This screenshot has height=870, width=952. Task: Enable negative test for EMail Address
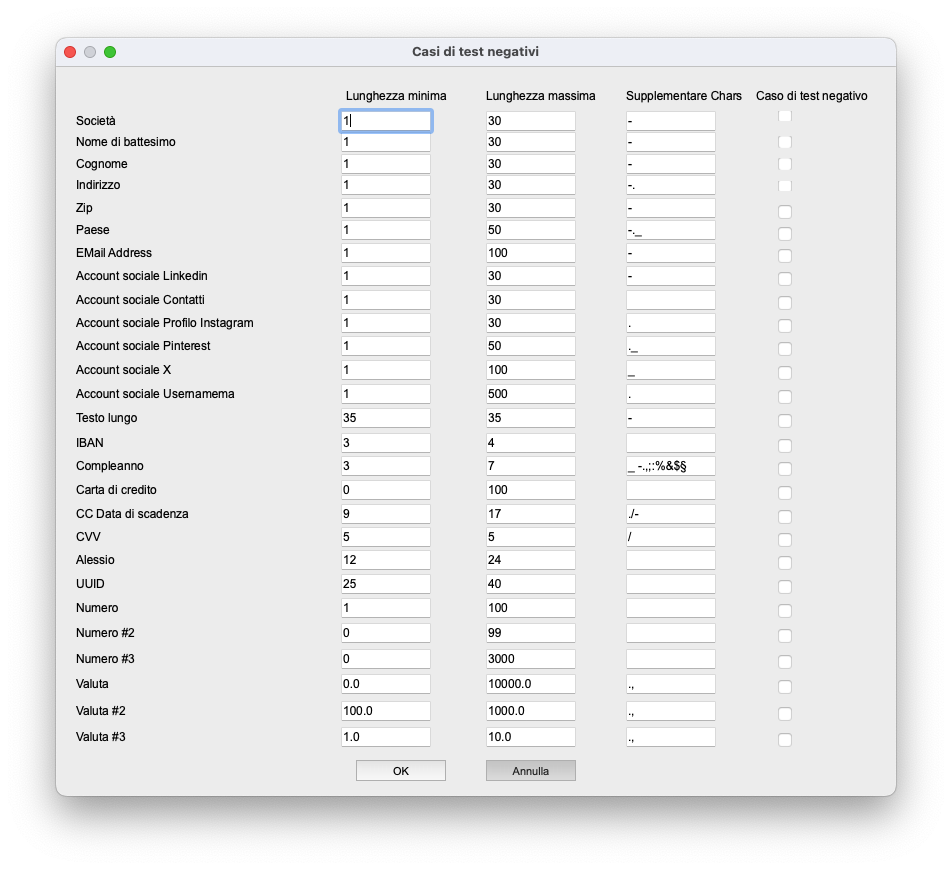pyautogui.click(x=785, y=256)
